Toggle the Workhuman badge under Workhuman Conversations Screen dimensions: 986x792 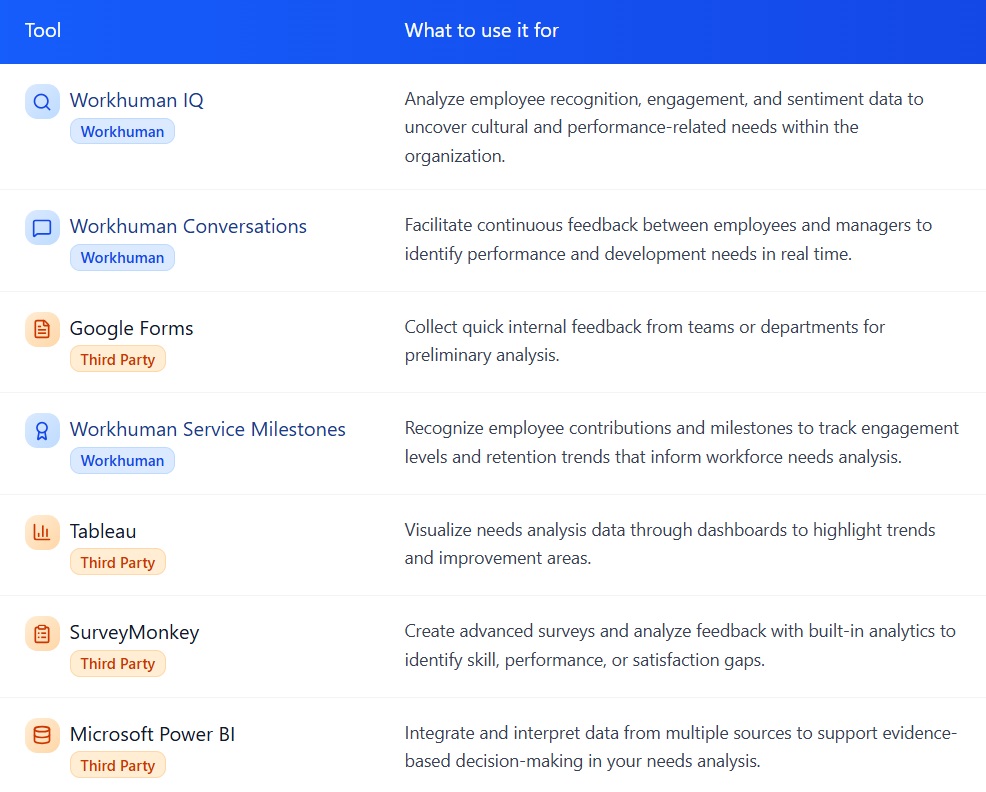122,257
